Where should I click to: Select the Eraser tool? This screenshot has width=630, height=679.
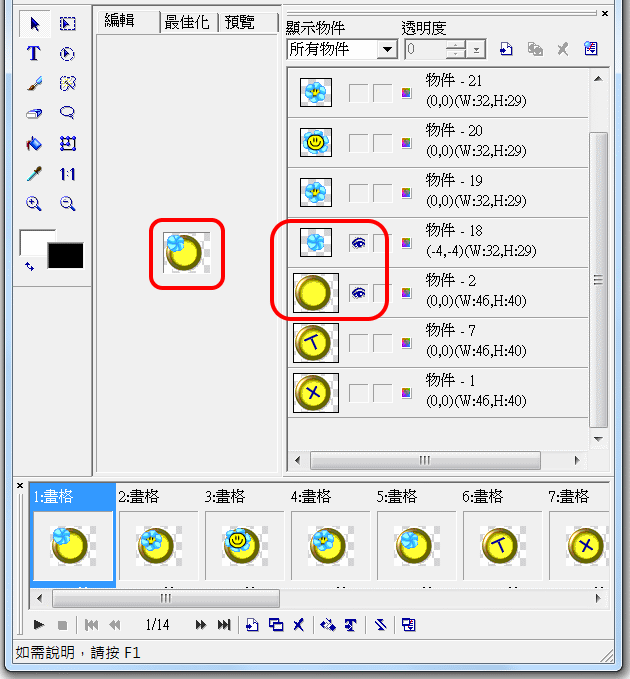[34, 114]
